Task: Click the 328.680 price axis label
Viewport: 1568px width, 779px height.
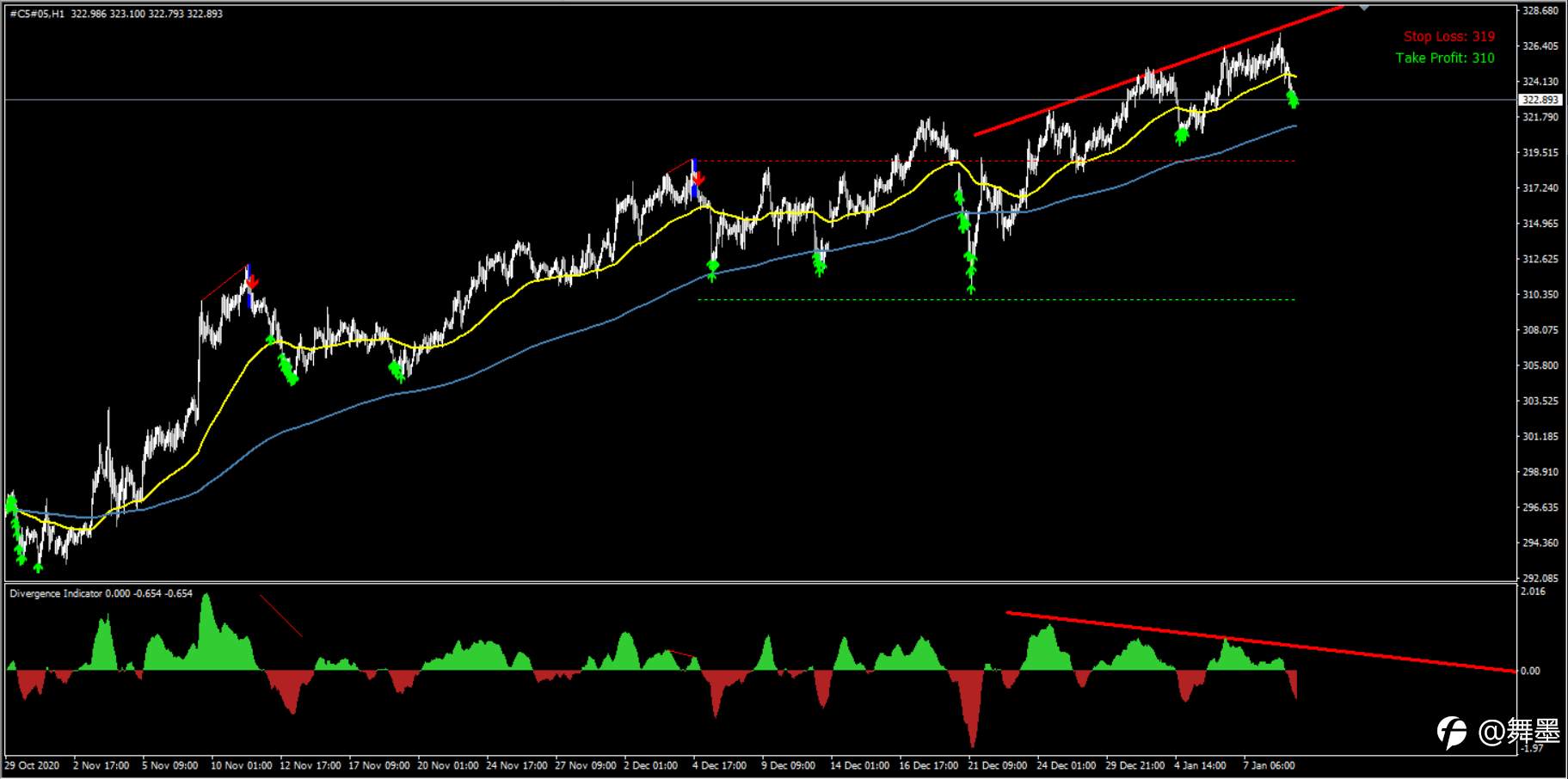Action: click(x=1540, y=11)
